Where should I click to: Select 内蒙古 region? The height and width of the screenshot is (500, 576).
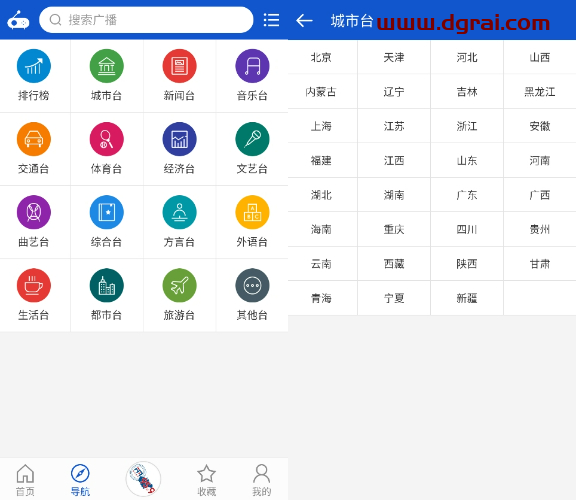pos(321,92)
